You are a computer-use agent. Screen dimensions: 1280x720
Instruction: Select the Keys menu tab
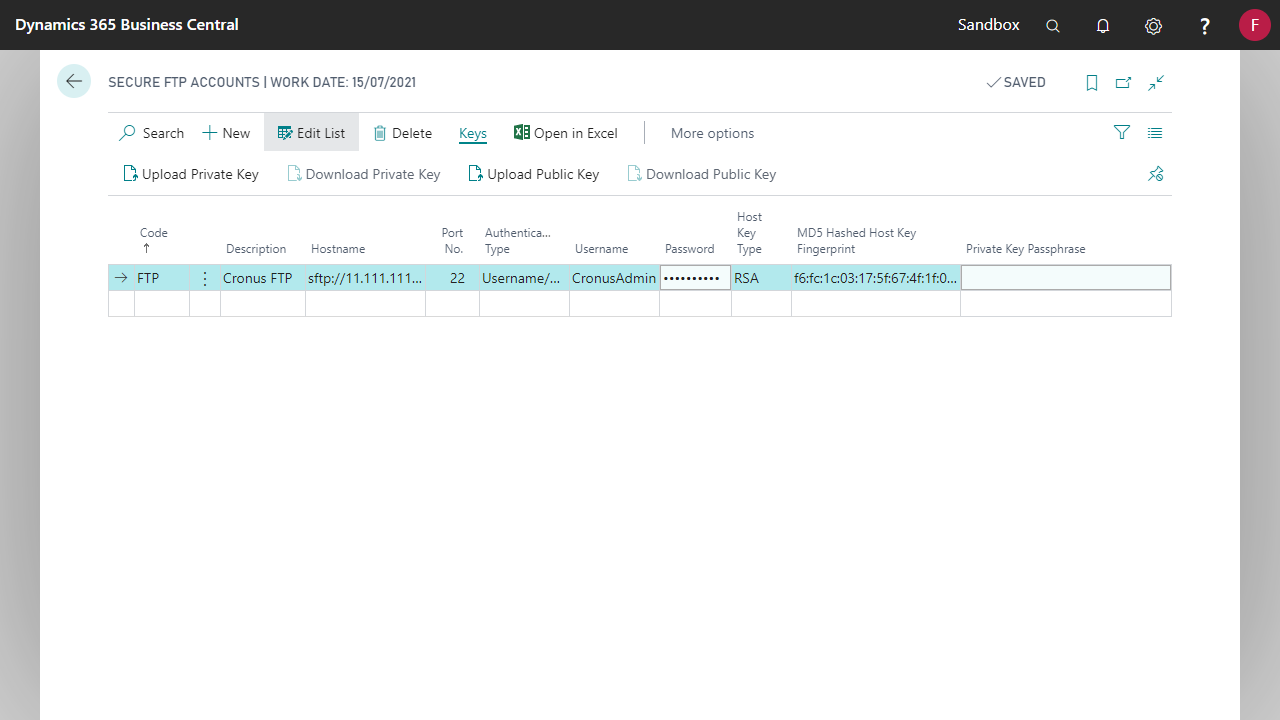473,133
